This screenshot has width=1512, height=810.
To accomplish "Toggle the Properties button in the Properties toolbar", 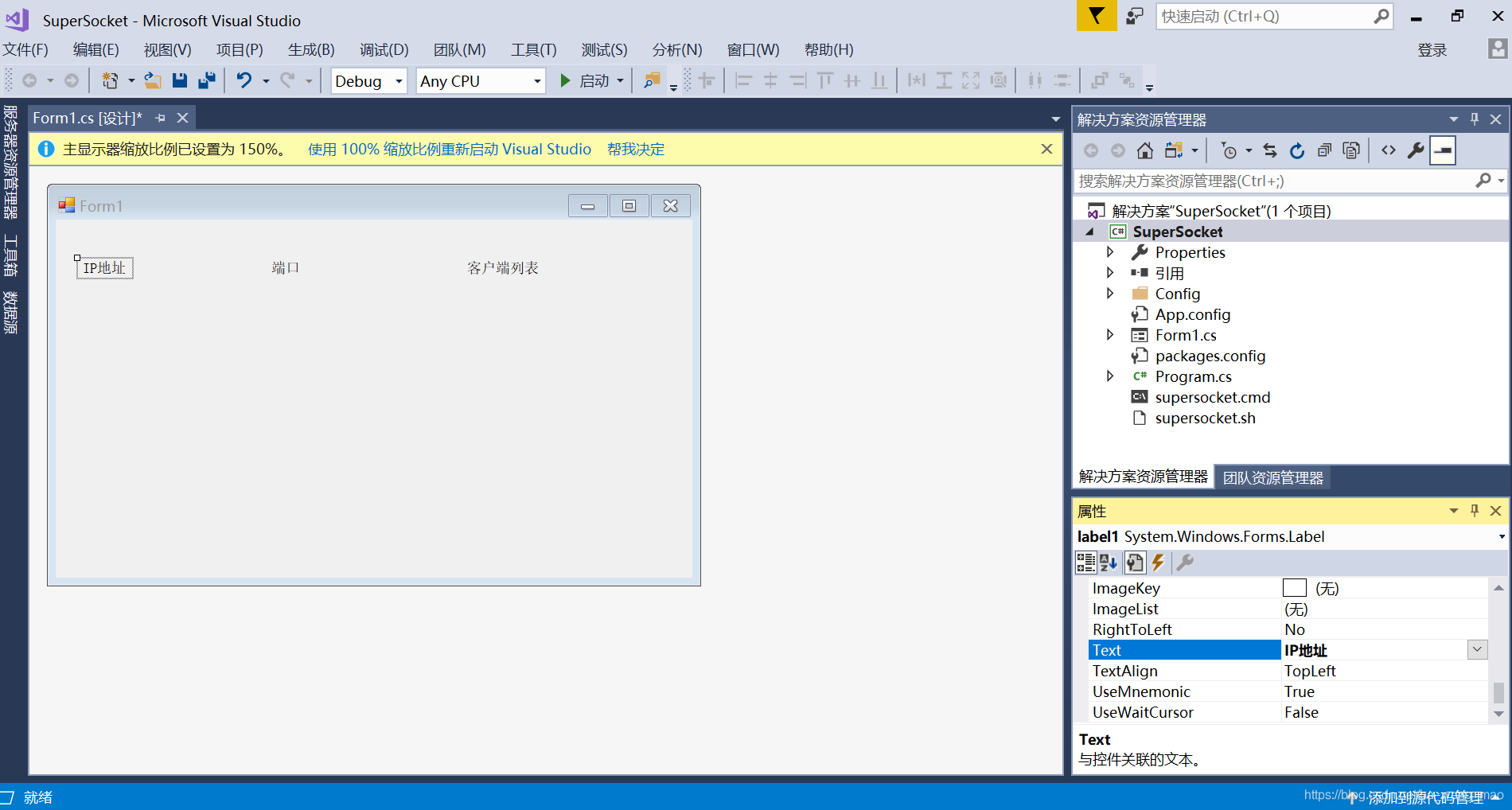I will [1136, 563].
